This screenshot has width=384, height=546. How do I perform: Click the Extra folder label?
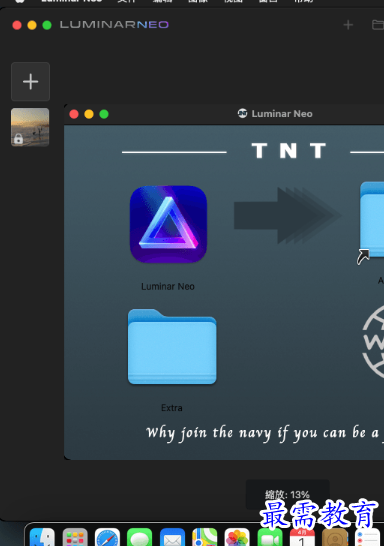172,408
